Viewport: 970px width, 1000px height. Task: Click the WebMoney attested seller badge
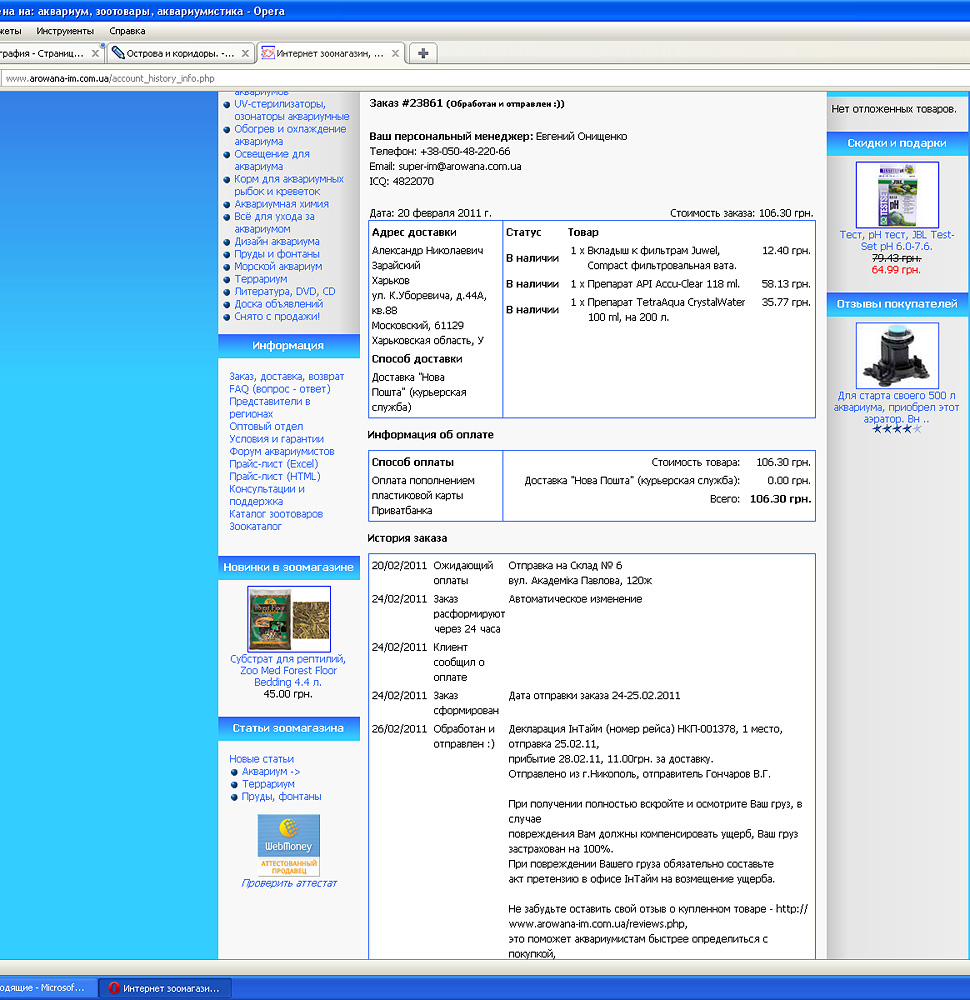(289, 845)
